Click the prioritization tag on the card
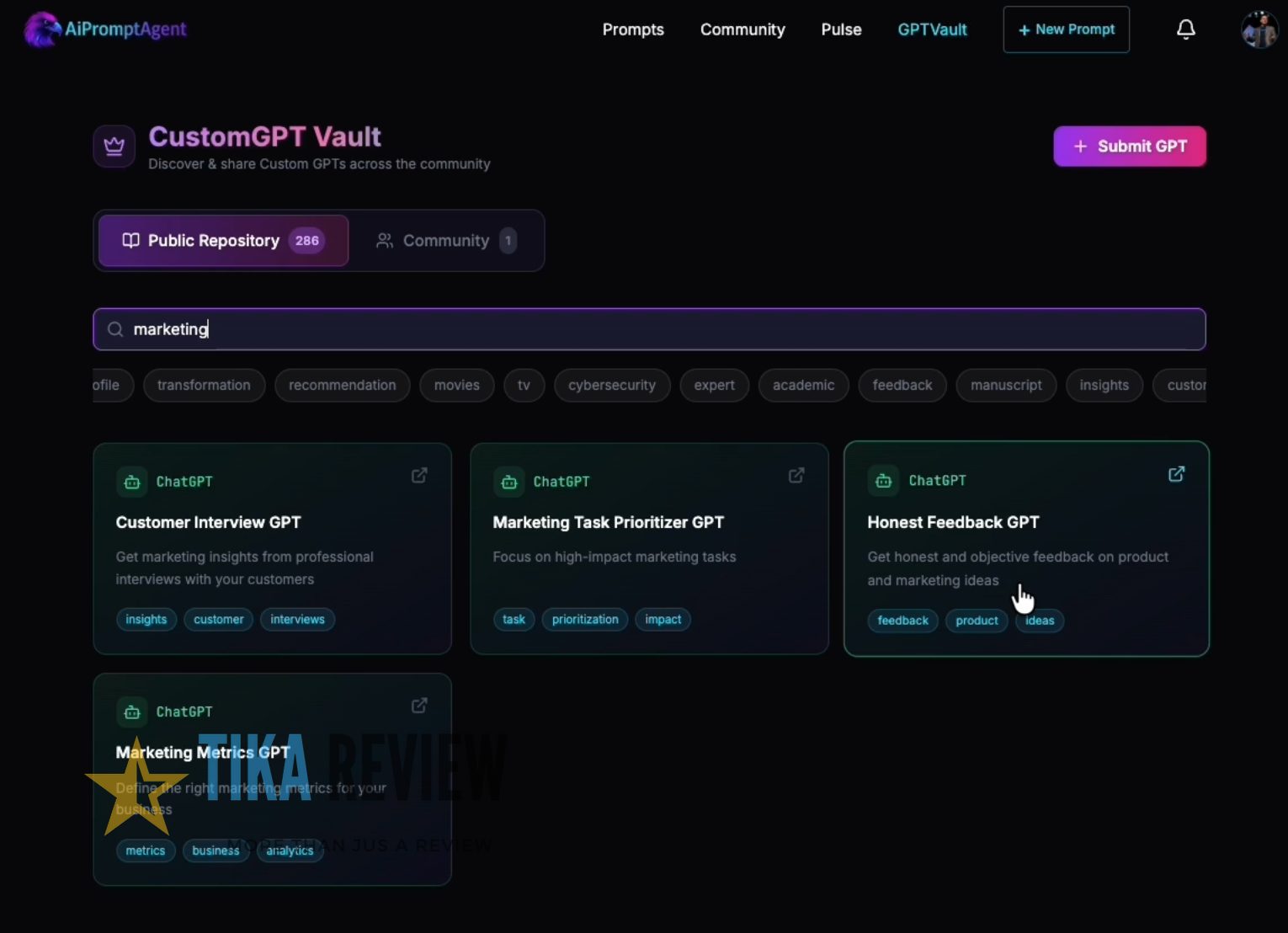The height and width of the screenshot is (933, 1288). [x=585, y=620]
